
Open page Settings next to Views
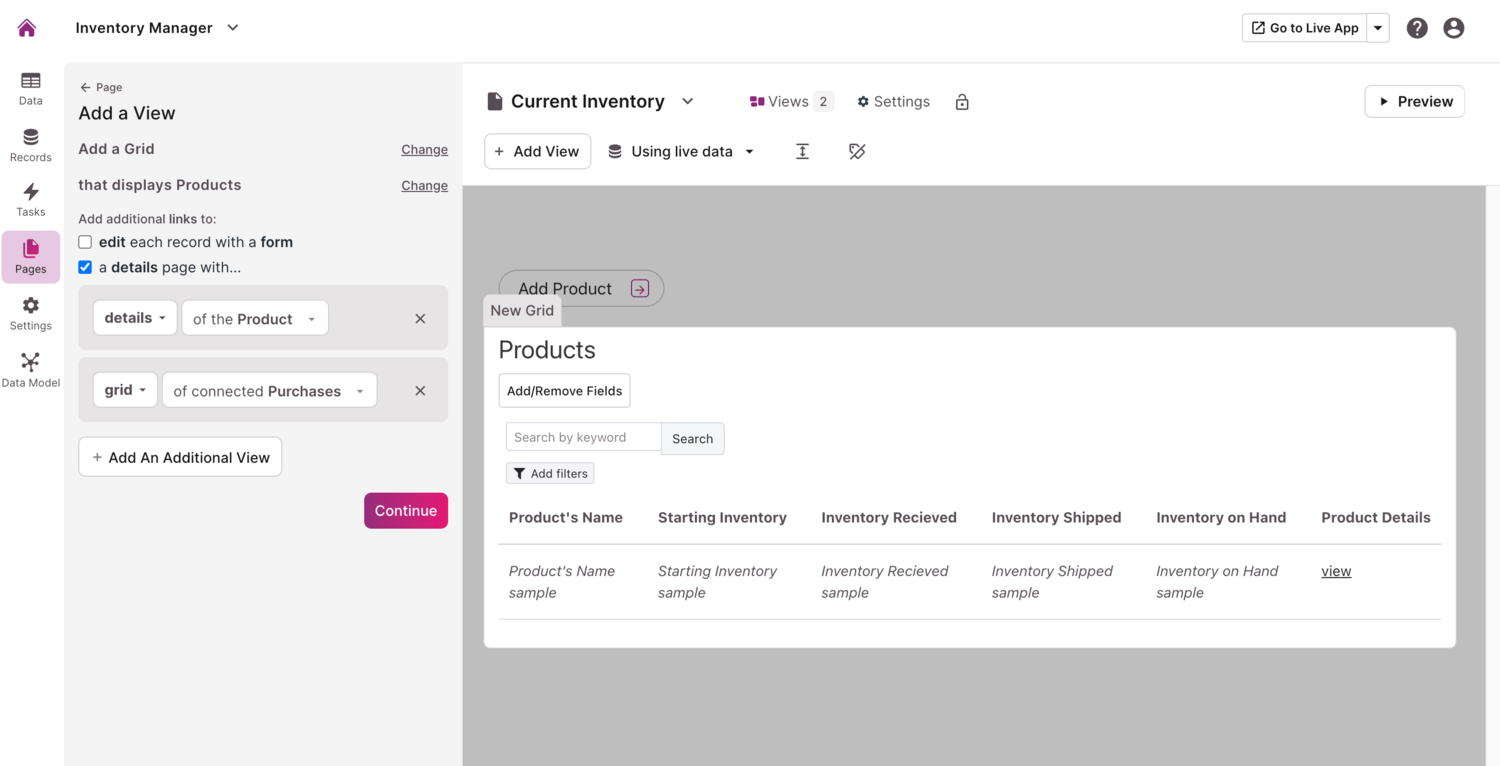[x=893, y=101]
